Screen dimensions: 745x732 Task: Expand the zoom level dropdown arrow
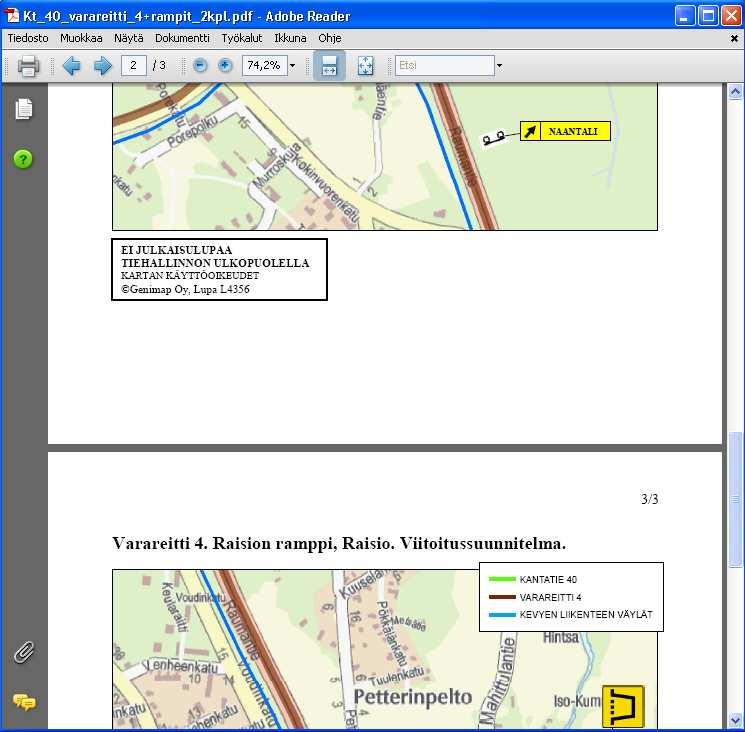pyautogui.click(x=293, y=66)
